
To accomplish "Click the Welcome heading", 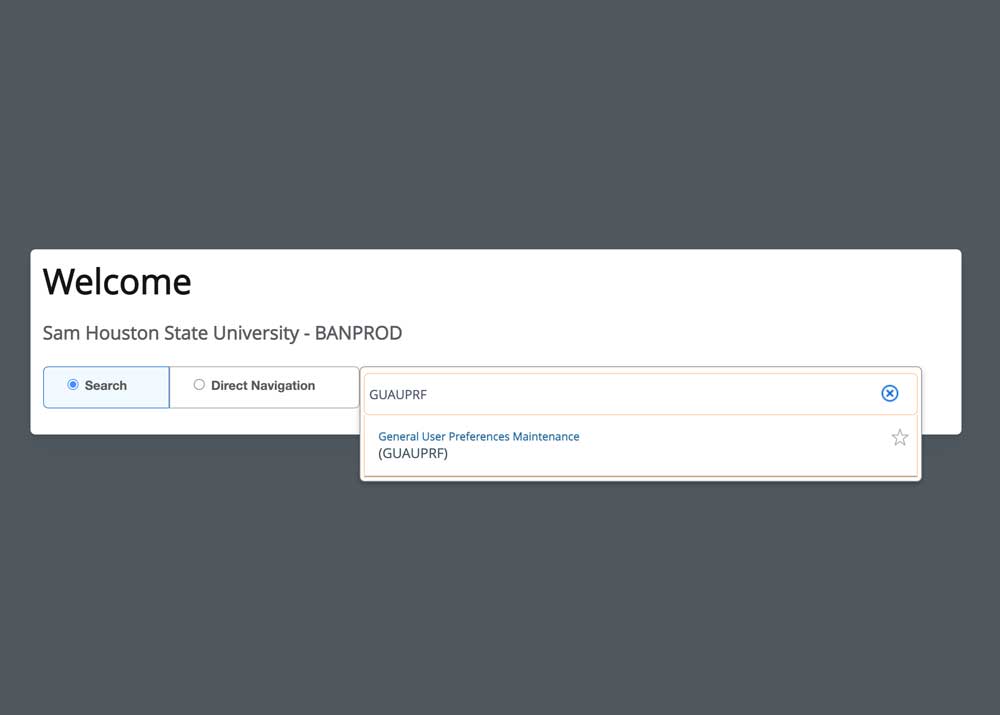I will tap(117, 282).
